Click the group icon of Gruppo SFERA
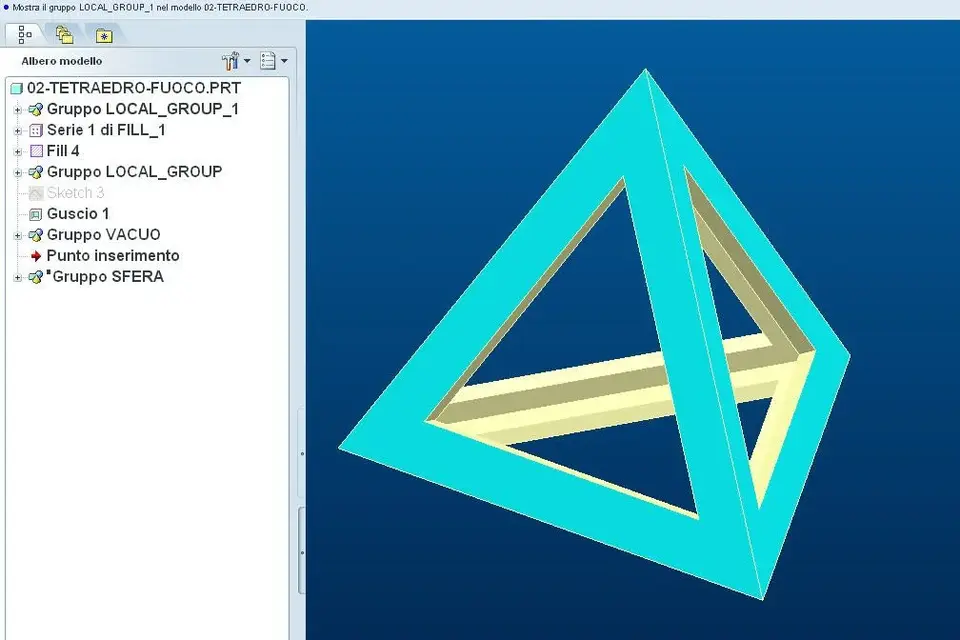The image size is (960, 640). tap(36, 277)
